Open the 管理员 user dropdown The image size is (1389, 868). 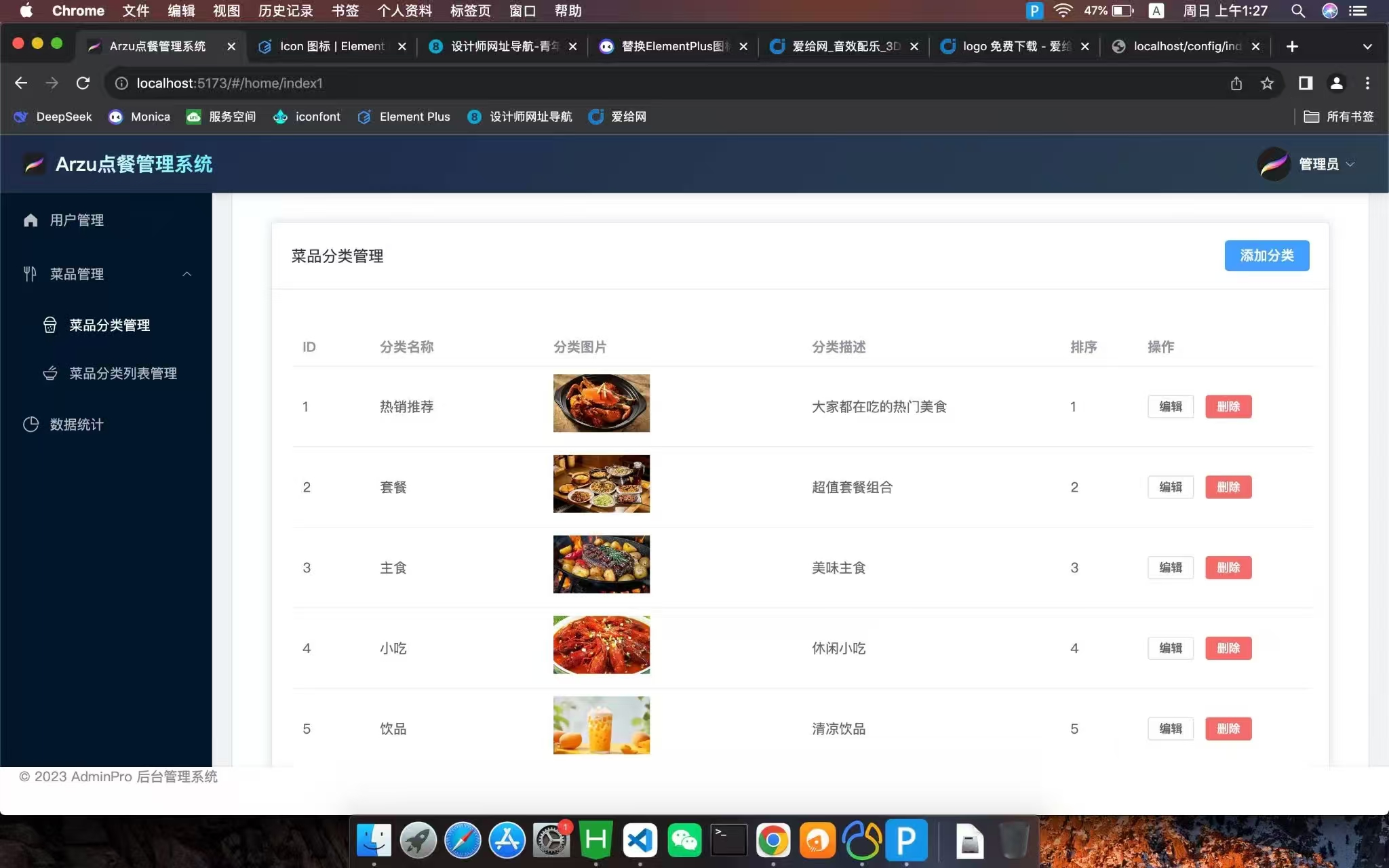(x=1318, y=164)
